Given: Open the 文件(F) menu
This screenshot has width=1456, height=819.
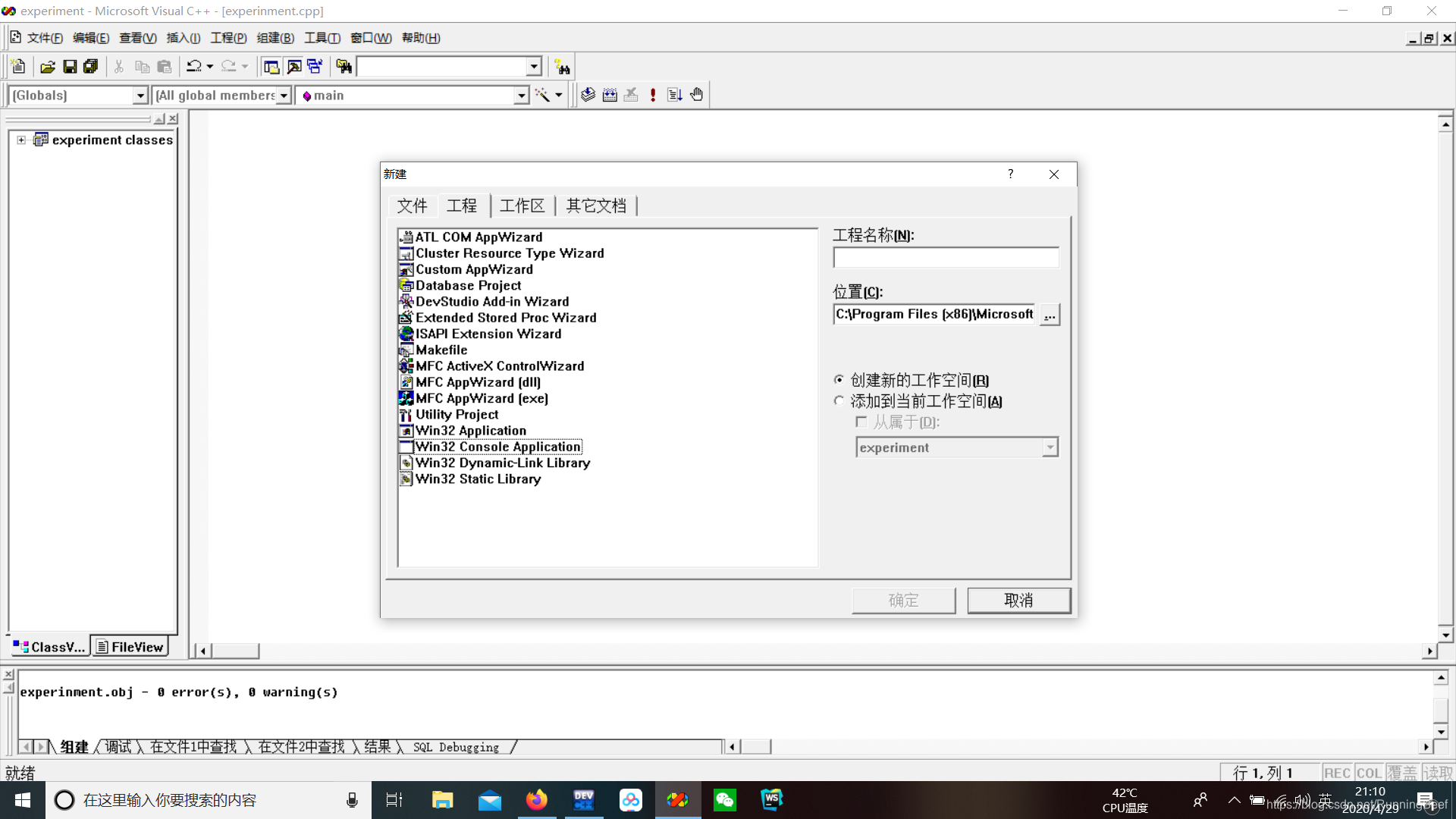Looking at the screenshot, I should (x=45, y=38).
